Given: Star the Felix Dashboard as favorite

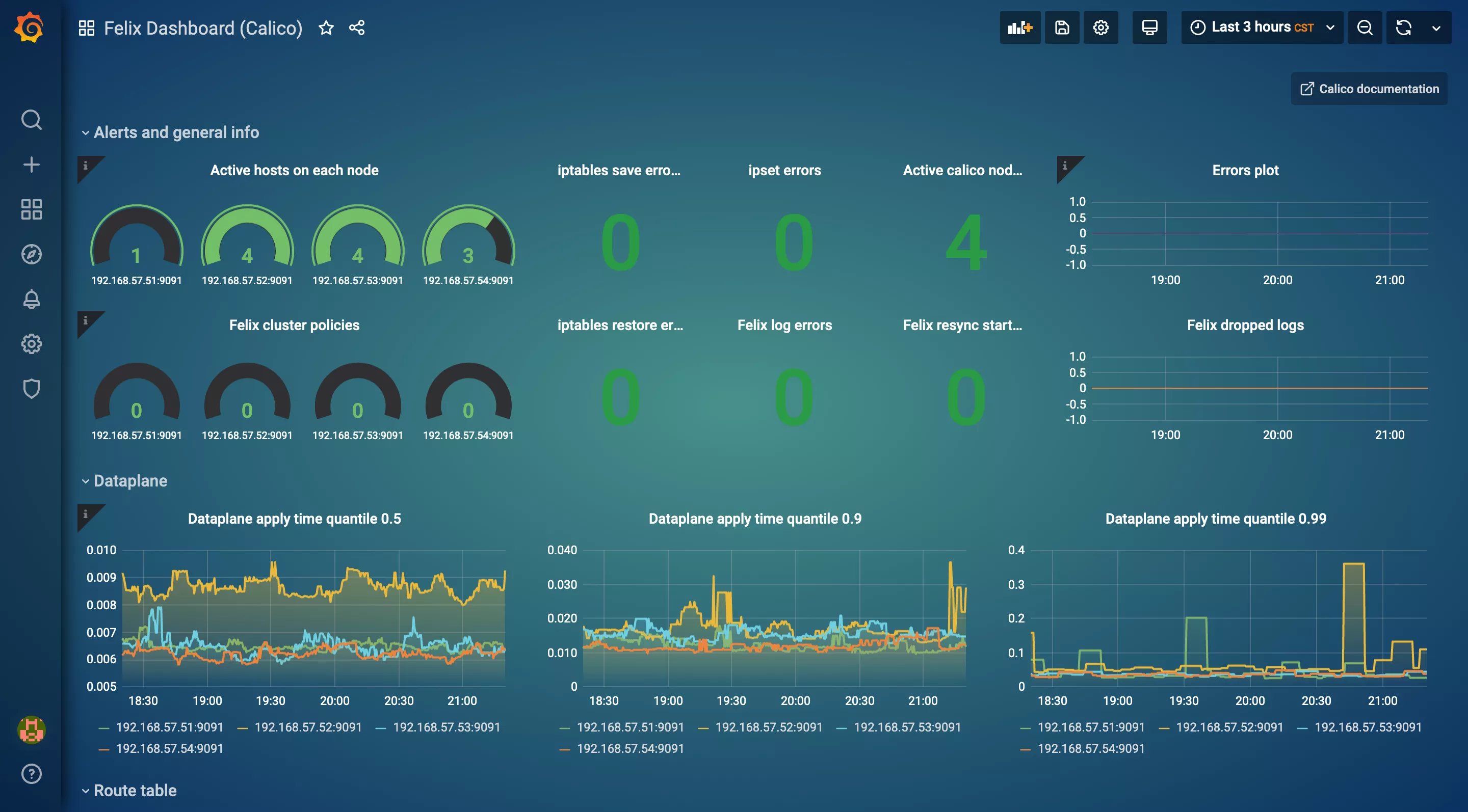Looking at the screenshot, I should tap(326, 28).
